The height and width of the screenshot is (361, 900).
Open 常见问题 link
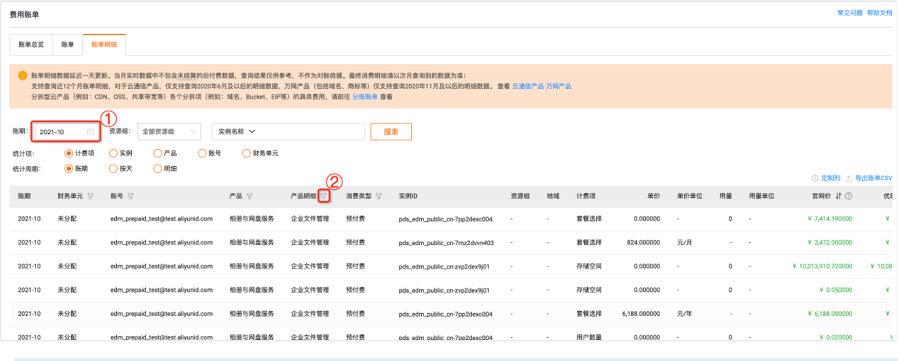tap(849, 13)
